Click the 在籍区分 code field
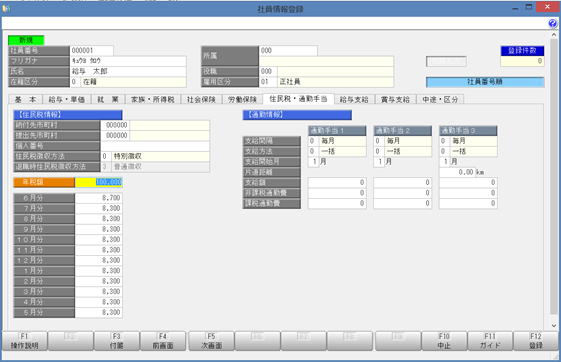Image resolution: width=561 pixels, height=362 pixels. (x=75, y=82)
